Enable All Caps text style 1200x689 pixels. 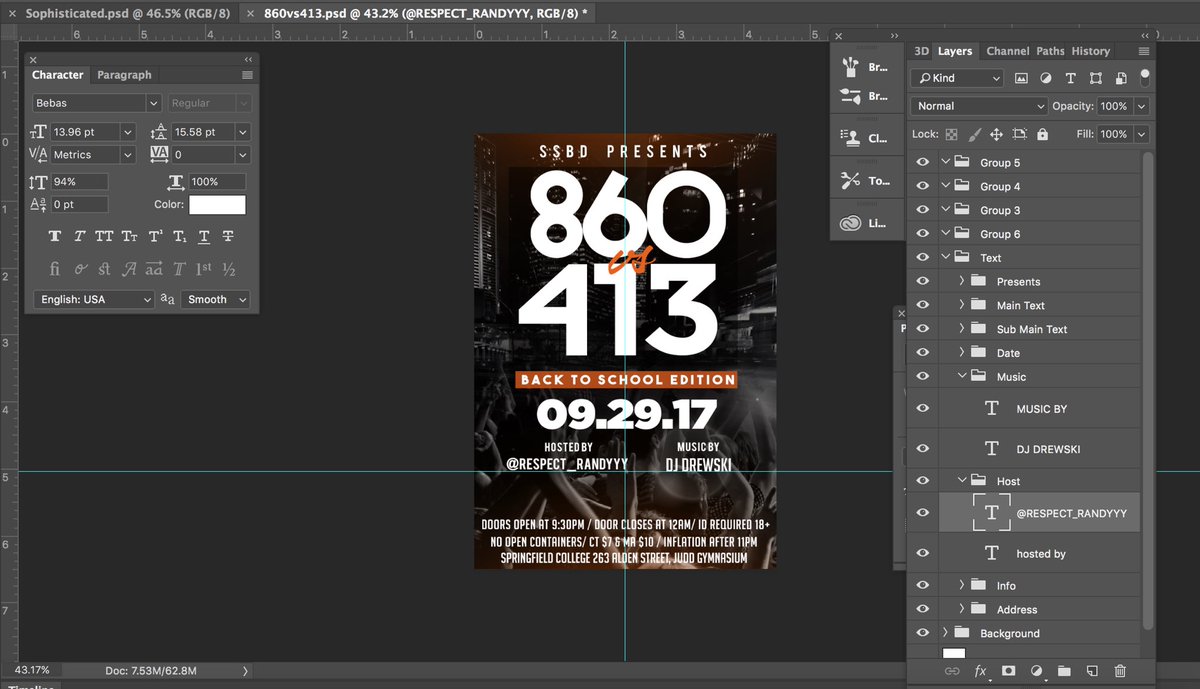pyautogui.click(x=104, y=237)
